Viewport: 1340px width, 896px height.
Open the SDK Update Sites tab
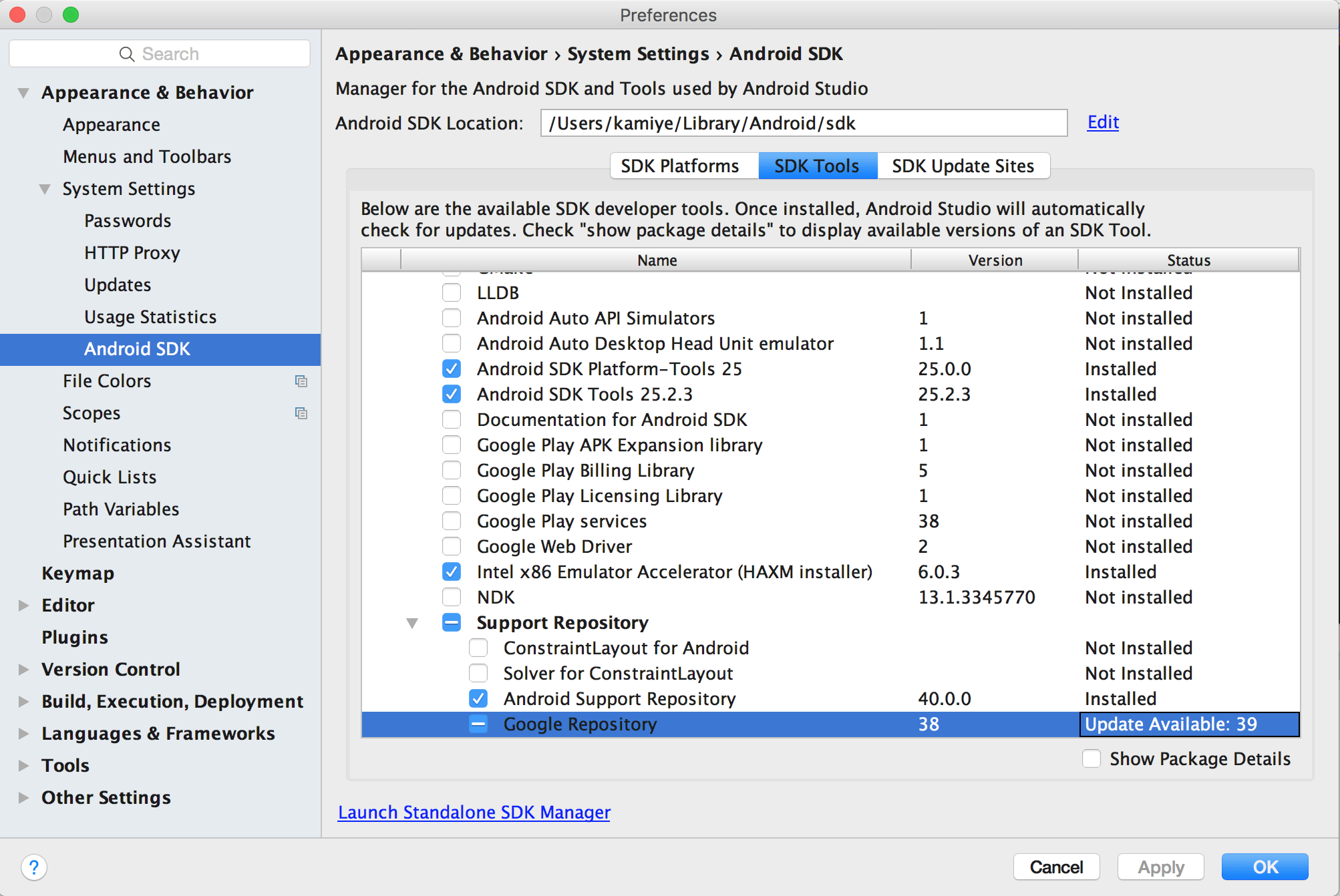(963, 166)
